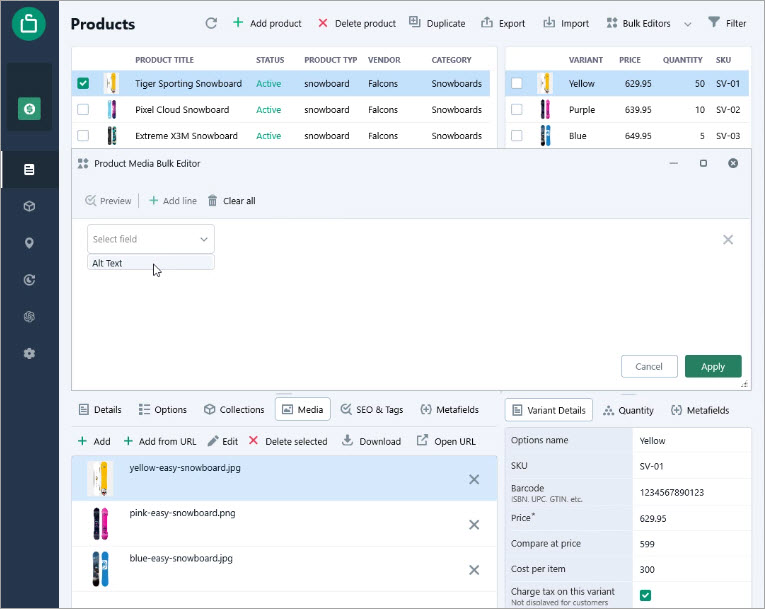Open the variant Metafields tab

click(700, 410)
